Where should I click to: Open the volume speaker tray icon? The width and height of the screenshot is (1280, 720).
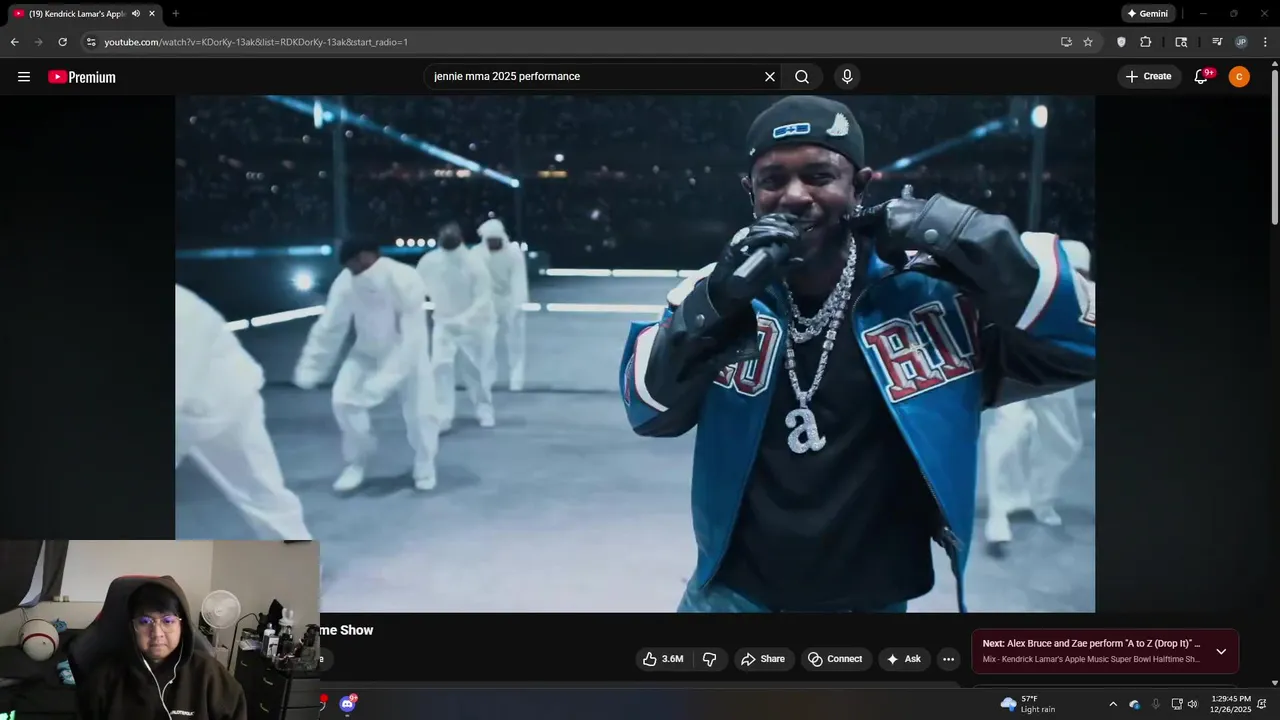[x=1192, y=704]
